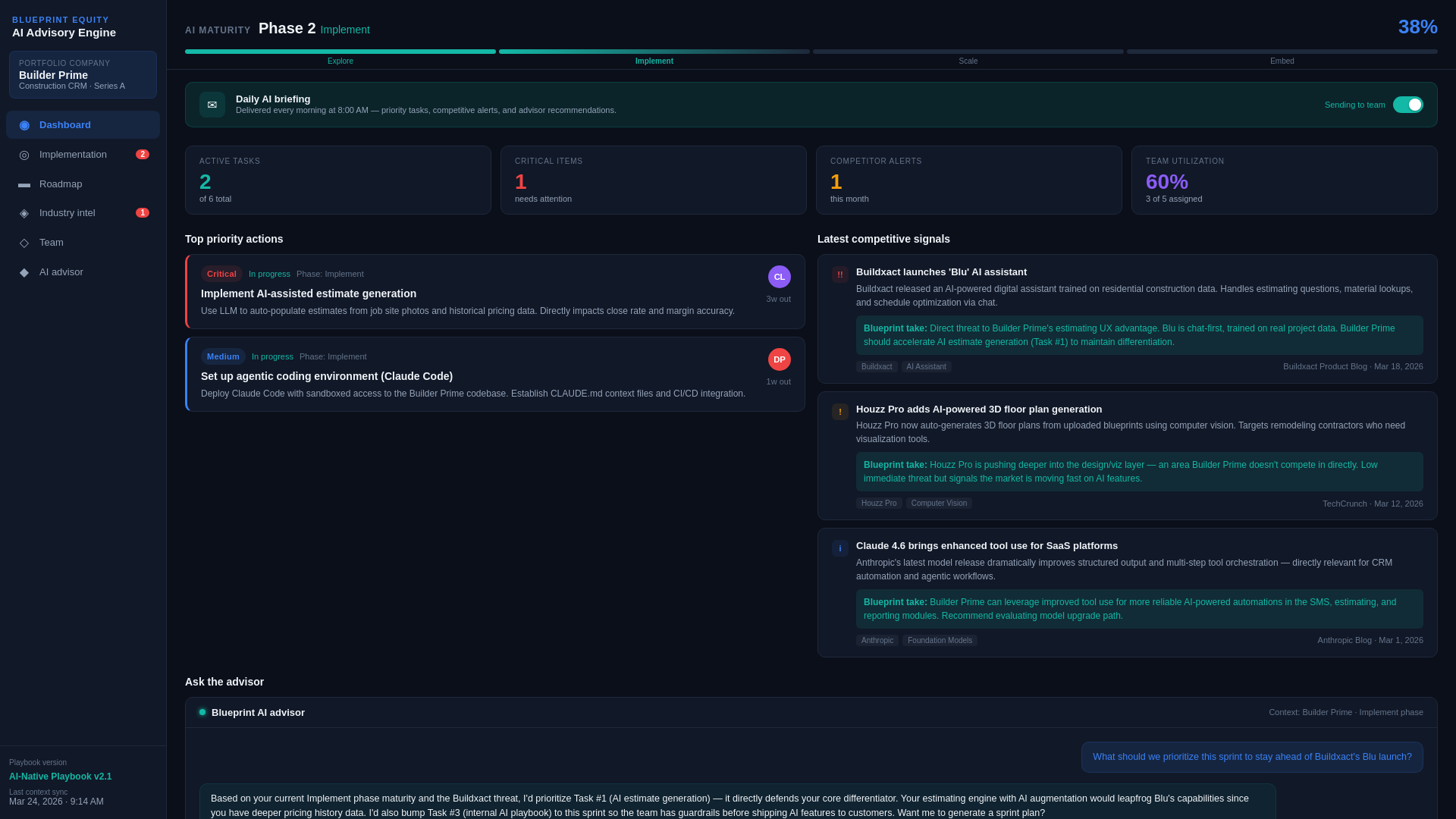Click the user question chat bubble
Viewport: 1456px width, 819px height.
click(x=1252, y=757)
